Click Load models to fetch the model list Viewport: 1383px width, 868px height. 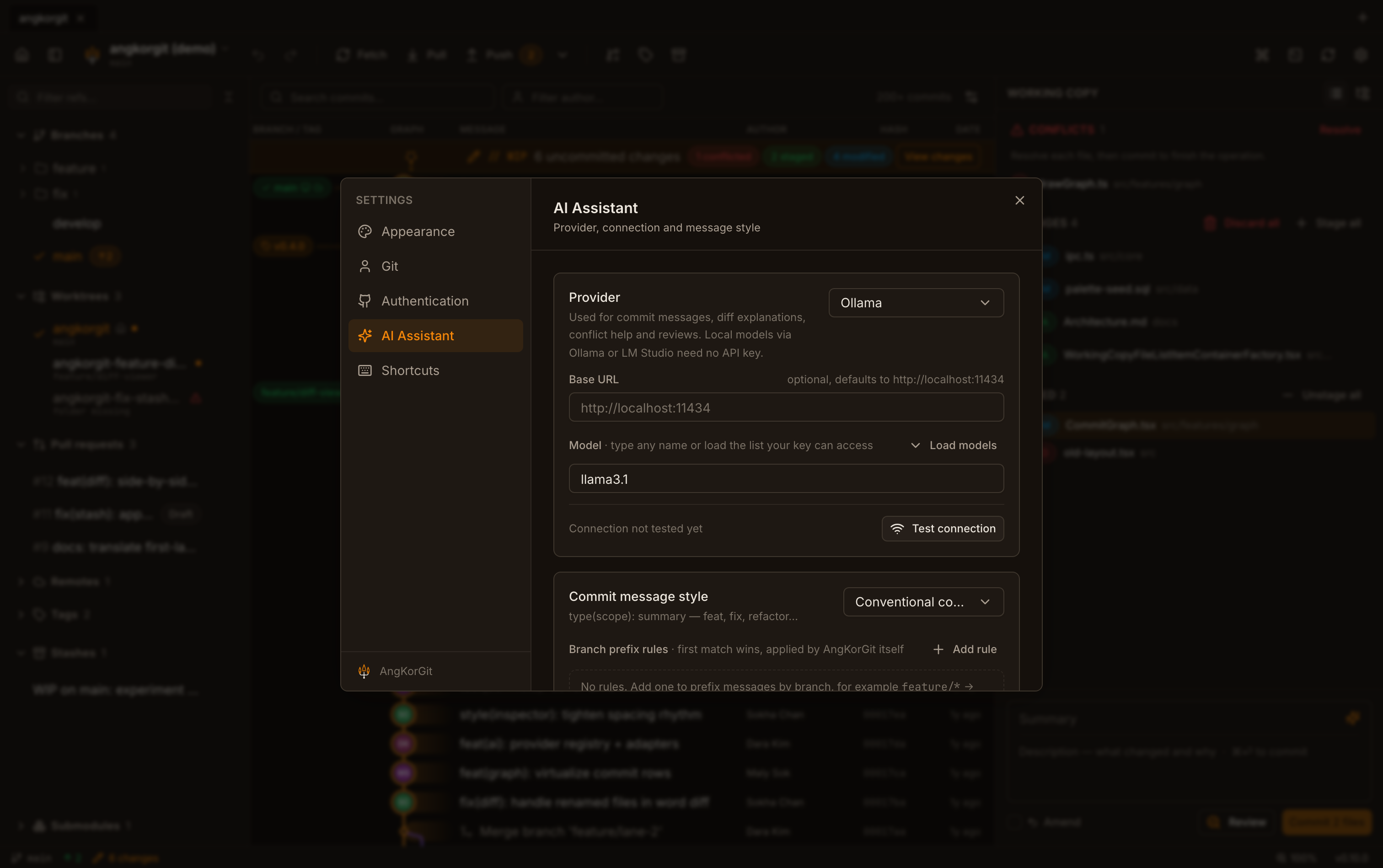pos(954,445)
